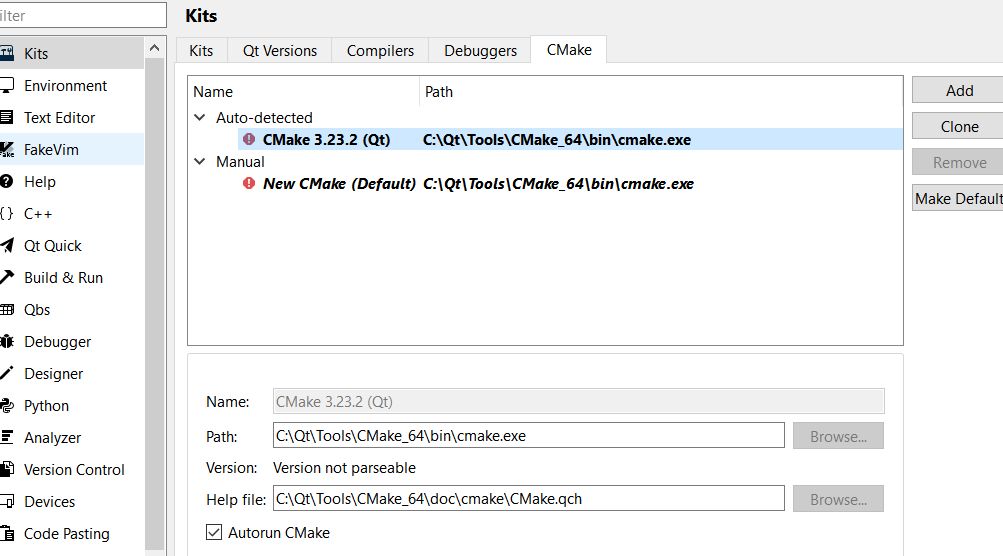Open the Designer pencil icon
The height and width of the screenshot is (556, 1003).
pyautogui.click(x=6, y=373)
